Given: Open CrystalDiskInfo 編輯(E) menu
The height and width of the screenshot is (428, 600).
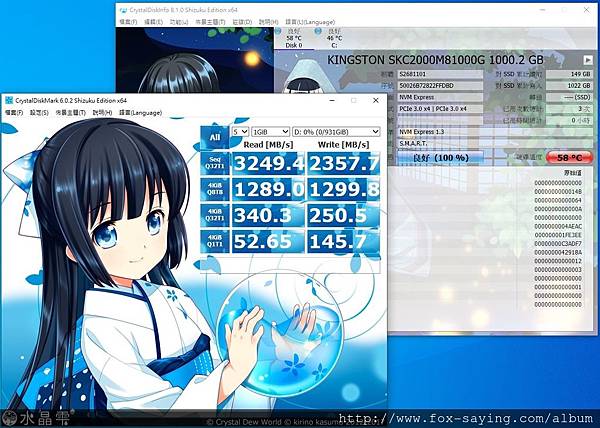Looking at the screenshot, I should [153, 22].
